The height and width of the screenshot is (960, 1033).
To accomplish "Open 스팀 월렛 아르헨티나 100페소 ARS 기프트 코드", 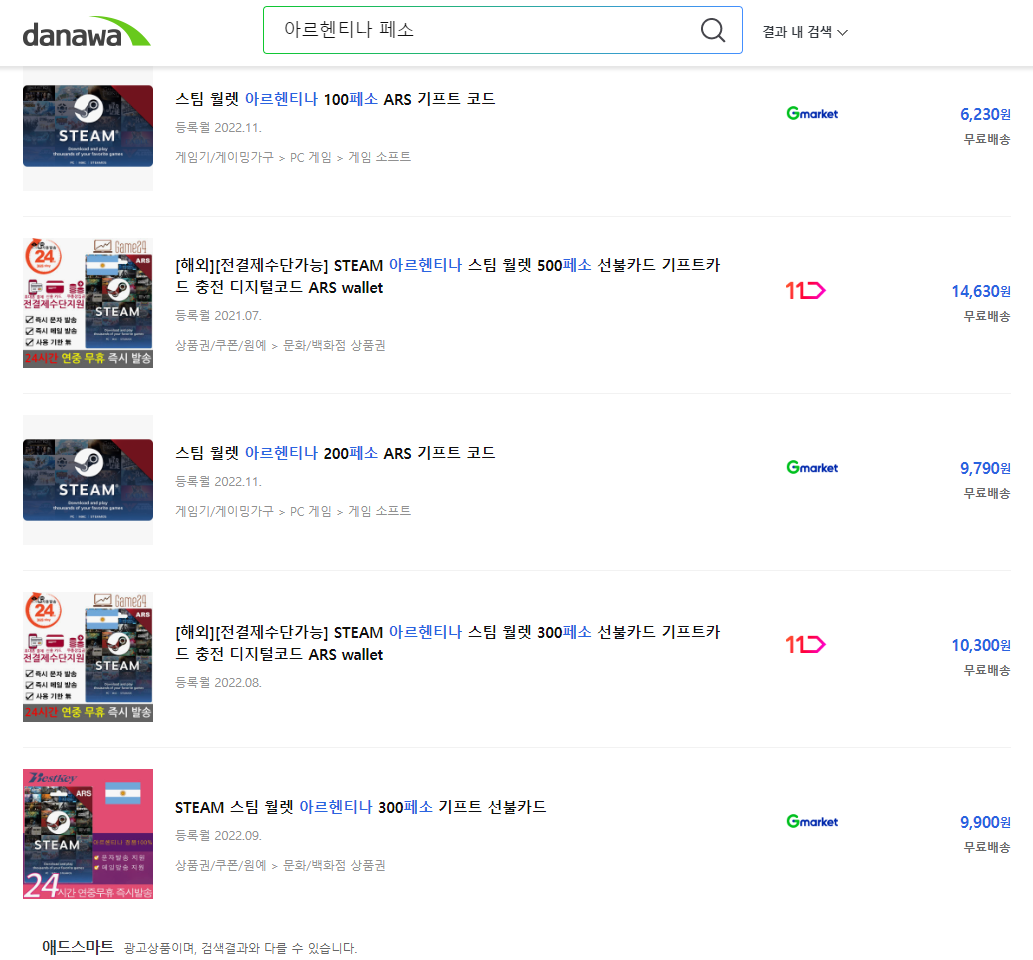I will [x=335, y=99].
